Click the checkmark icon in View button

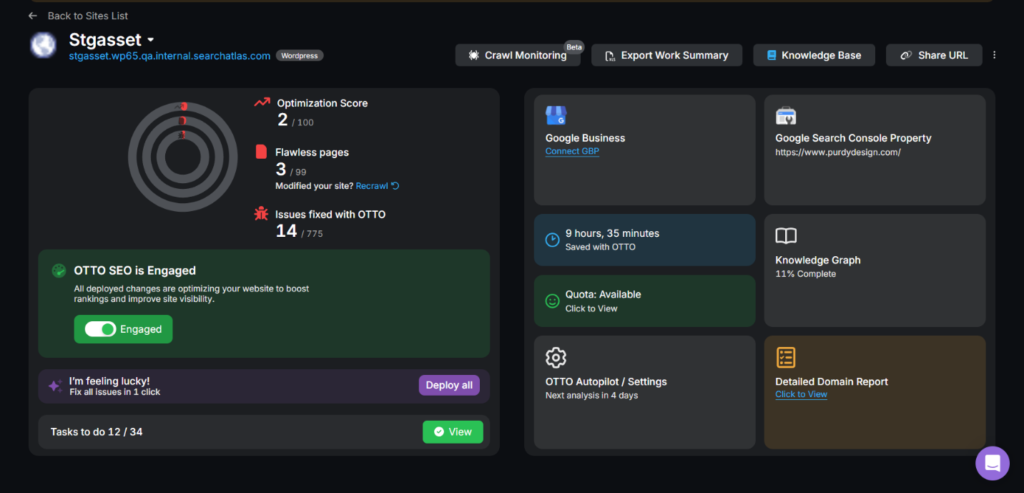(x=439, y=432)
